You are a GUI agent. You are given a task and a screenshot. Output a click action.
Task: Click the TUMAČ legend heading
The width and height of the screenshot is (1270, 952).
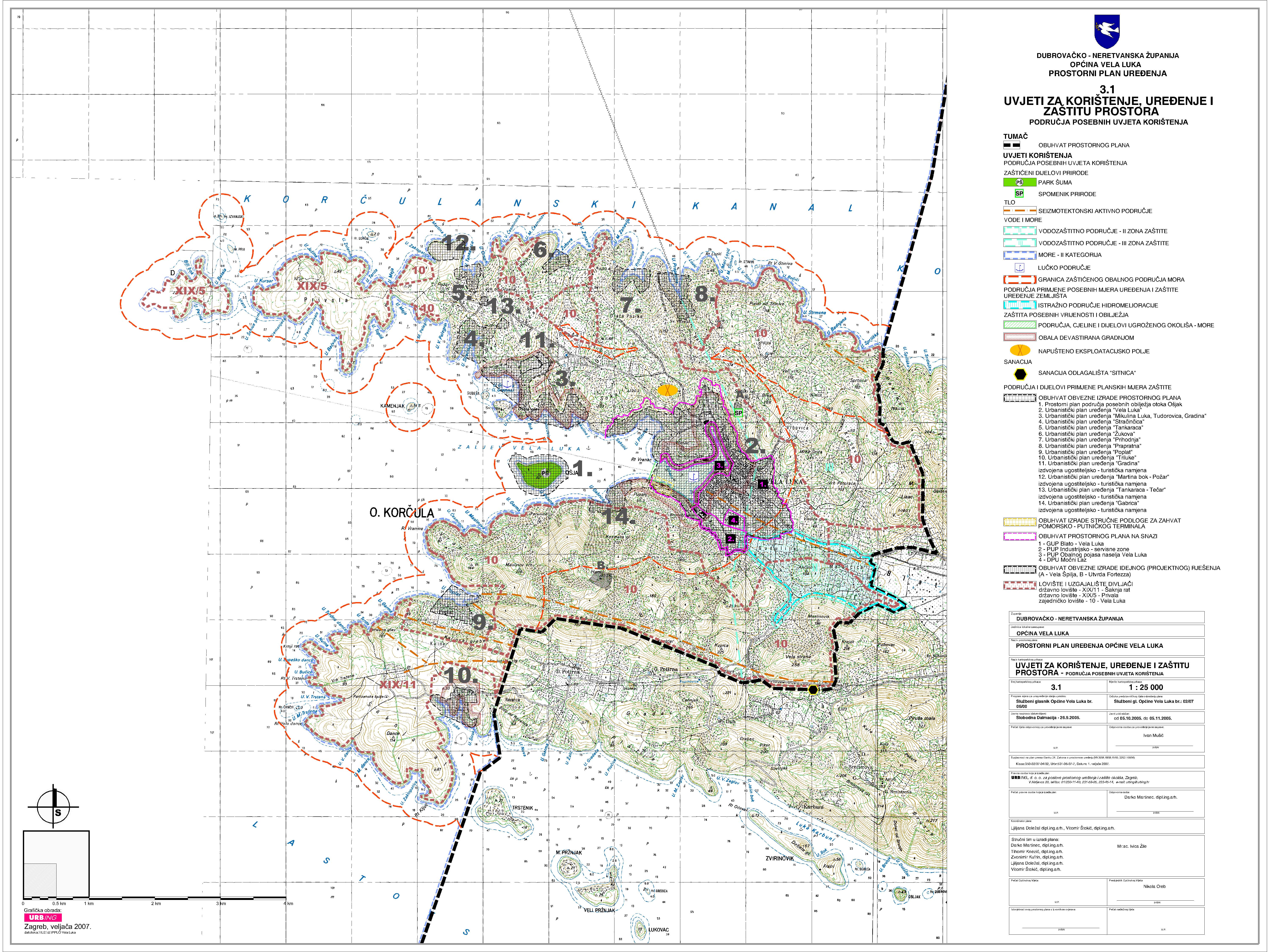click(x=1015, y=137)
